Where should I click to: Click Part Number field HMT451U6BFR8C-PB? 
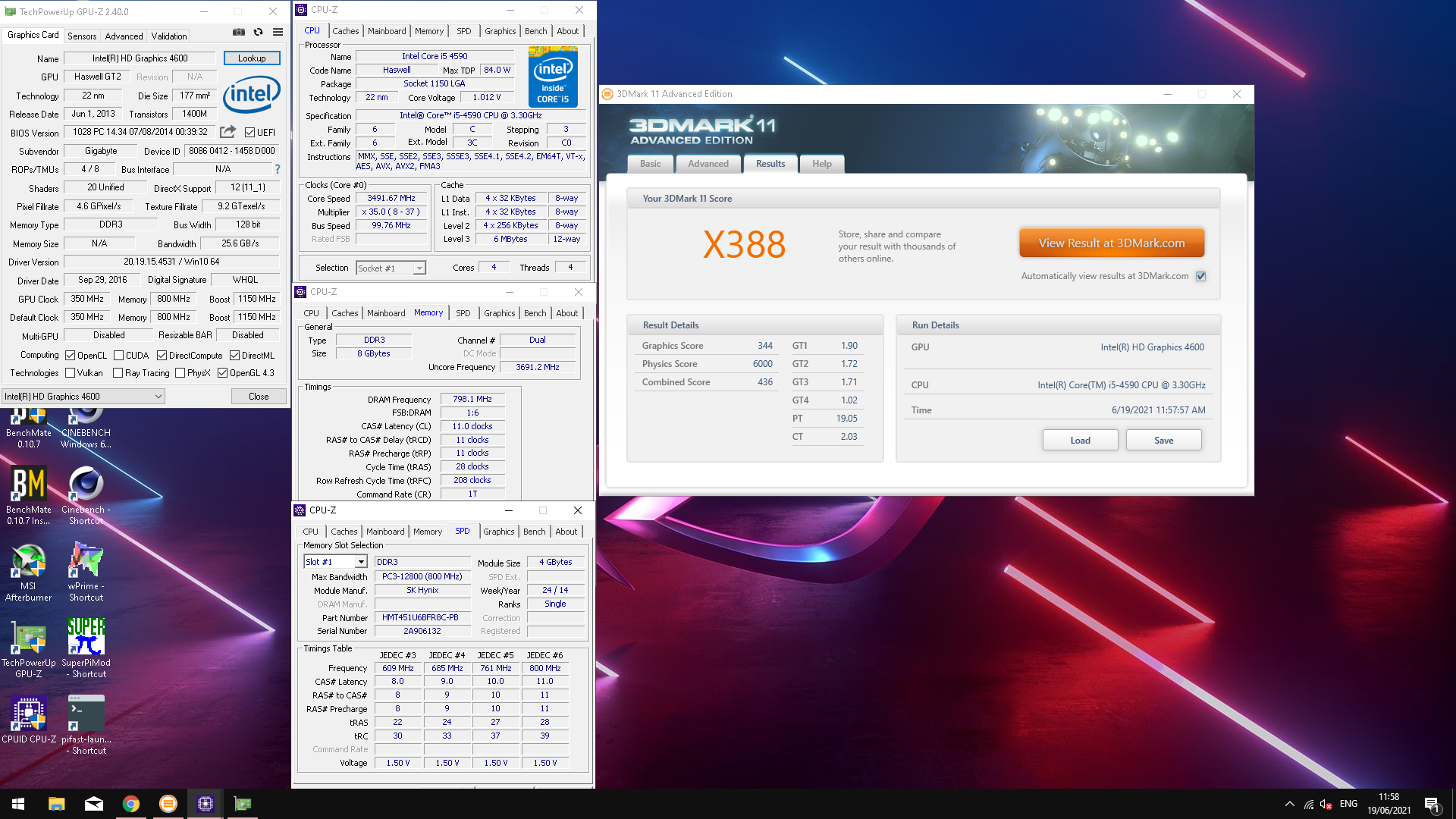[x=422, y=617]
